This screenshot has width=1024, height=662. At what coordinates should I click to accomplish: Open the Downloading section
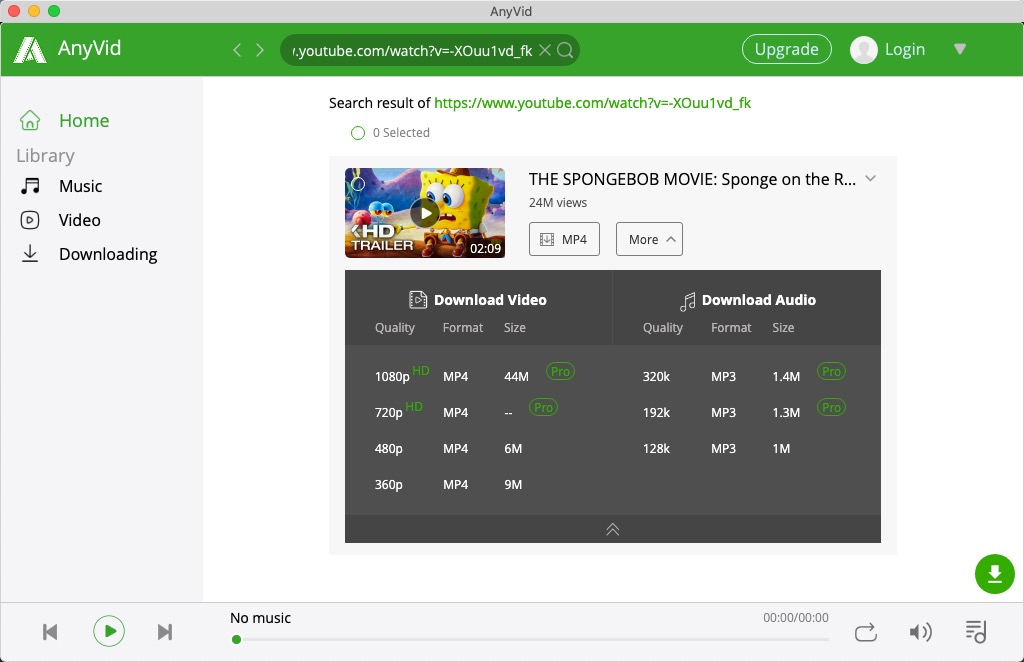(x=89, y=254)
